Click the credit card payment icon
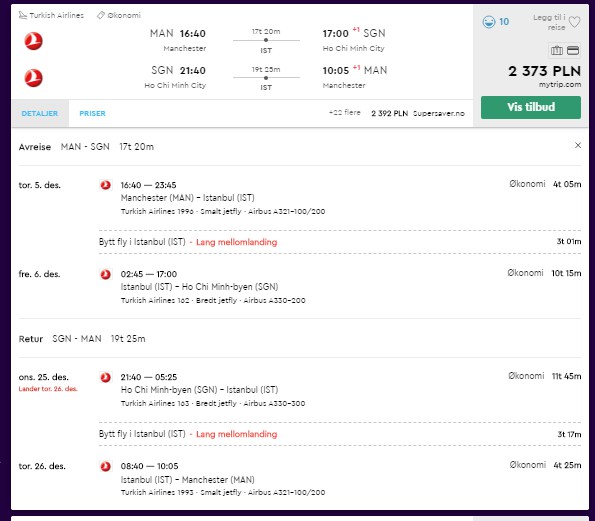Screen dimensions: 595x521 (x=573, y=50)
